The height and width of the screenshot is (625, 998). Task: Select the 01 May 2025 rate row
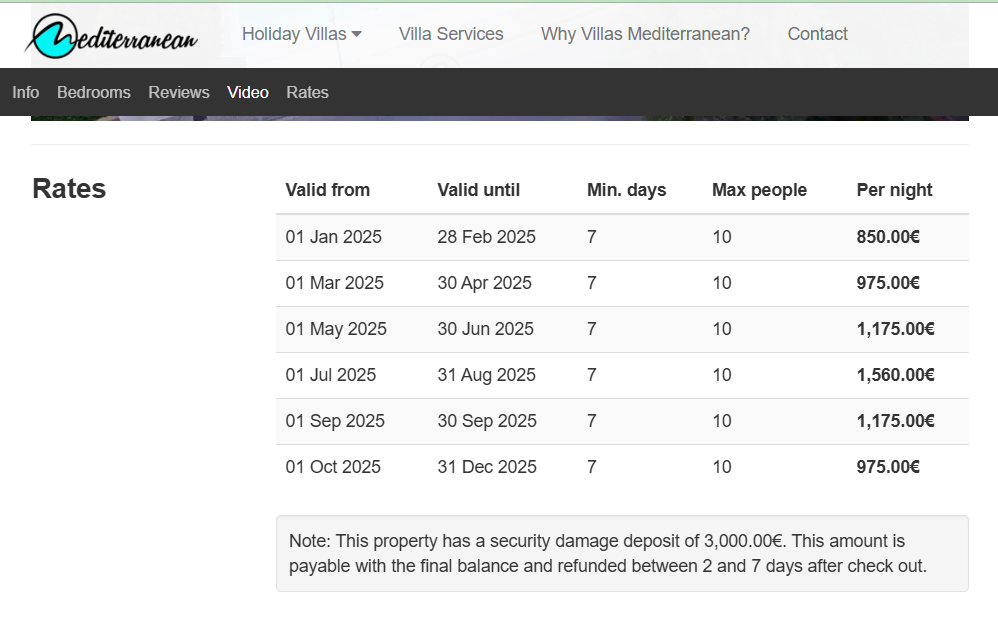pyautogui.click(x=622, y=329)
